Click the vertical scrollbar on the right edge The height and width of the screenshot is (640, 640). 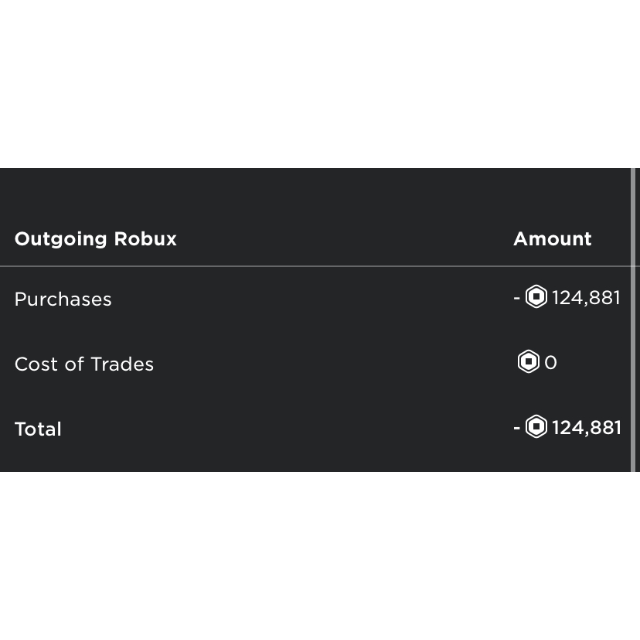633,320
